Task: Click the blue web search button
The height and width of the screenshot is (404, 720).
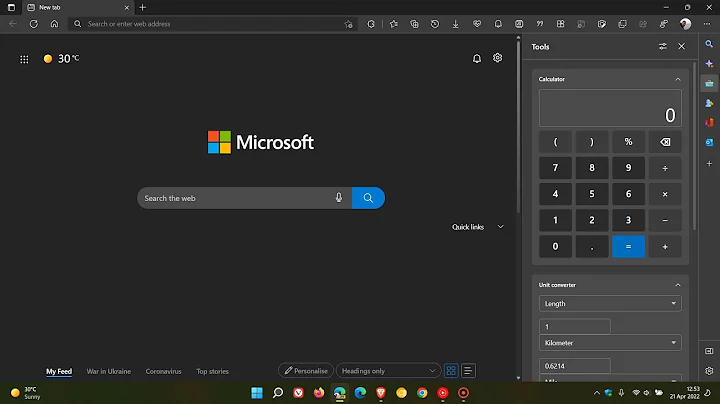Action: point(368,198)
